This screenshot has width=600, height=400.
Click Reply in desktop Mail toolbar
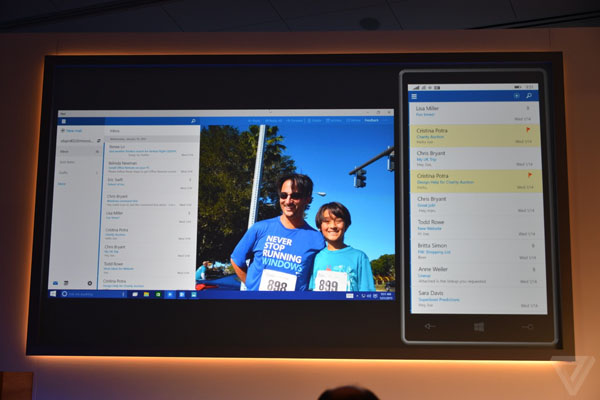pyautogui.click(x=254, y=121)
